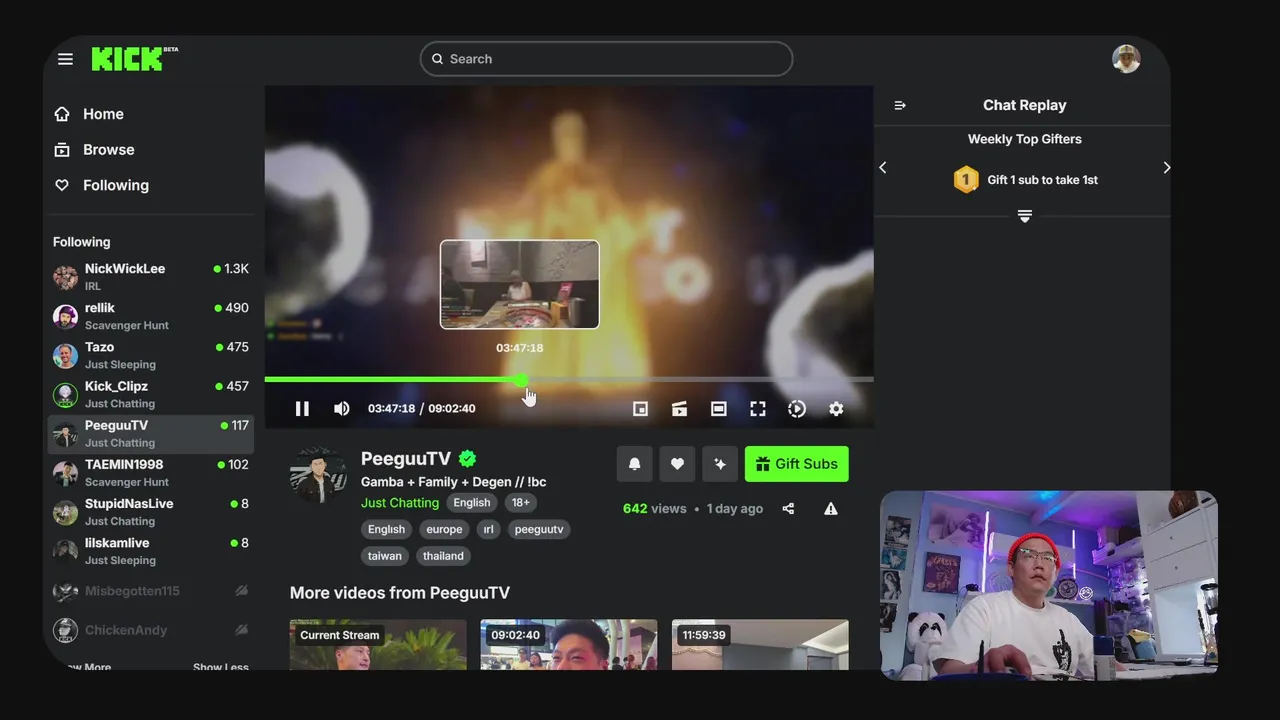Image resolution: width=1280 pixels, height=720 pixels.
Task: Select the europe tag
Action: pyautogui.click(x=444, y=529)
